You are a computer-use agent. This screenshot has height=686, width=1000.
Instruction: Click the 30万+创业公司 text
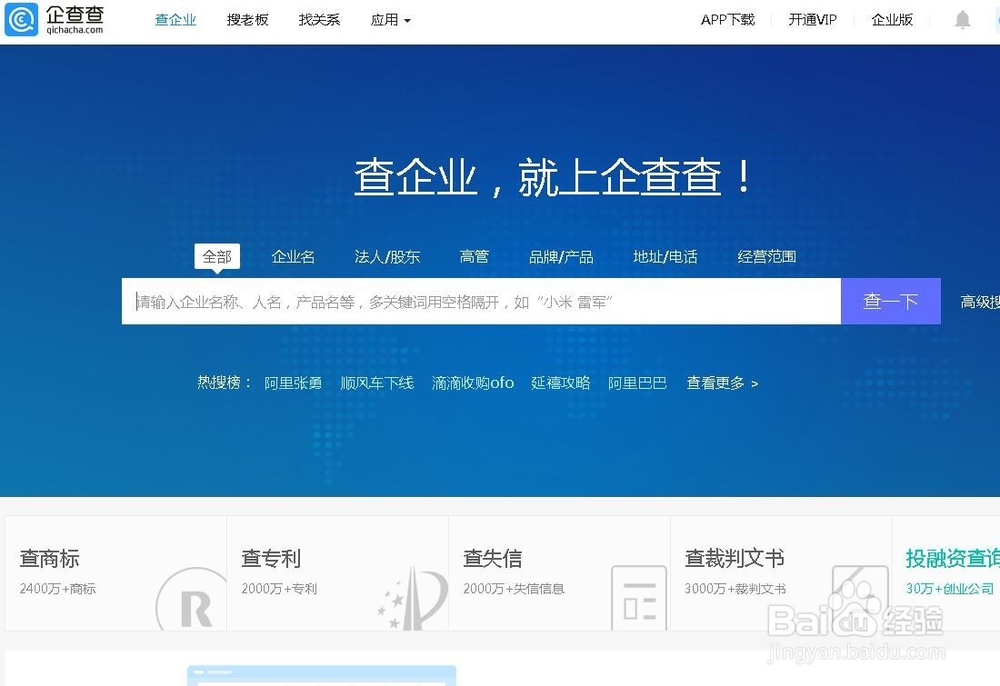[950, 588]
